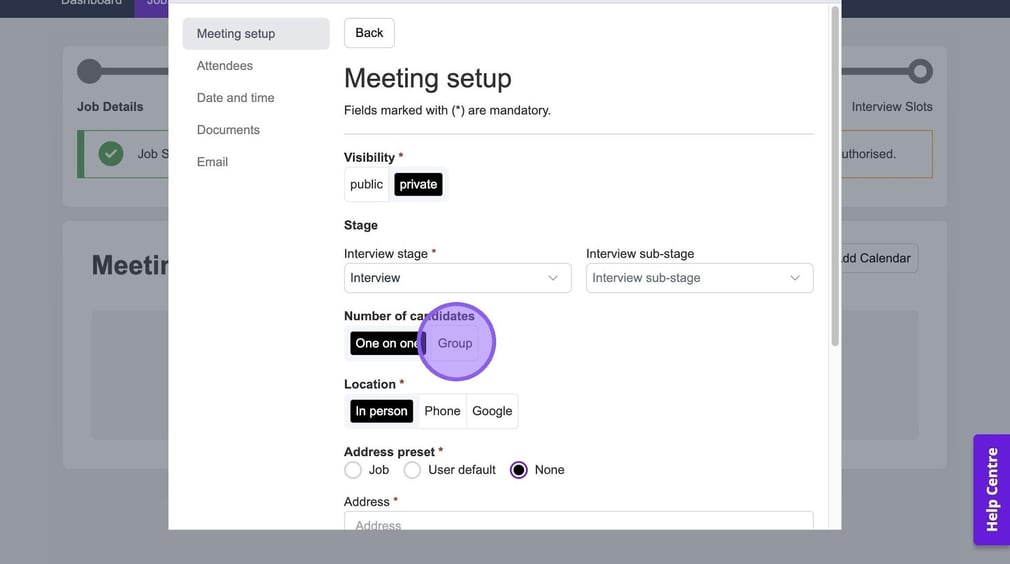
Task: Expand the Interview sub-stage dropdown
Action: click(x=699, y=278)
